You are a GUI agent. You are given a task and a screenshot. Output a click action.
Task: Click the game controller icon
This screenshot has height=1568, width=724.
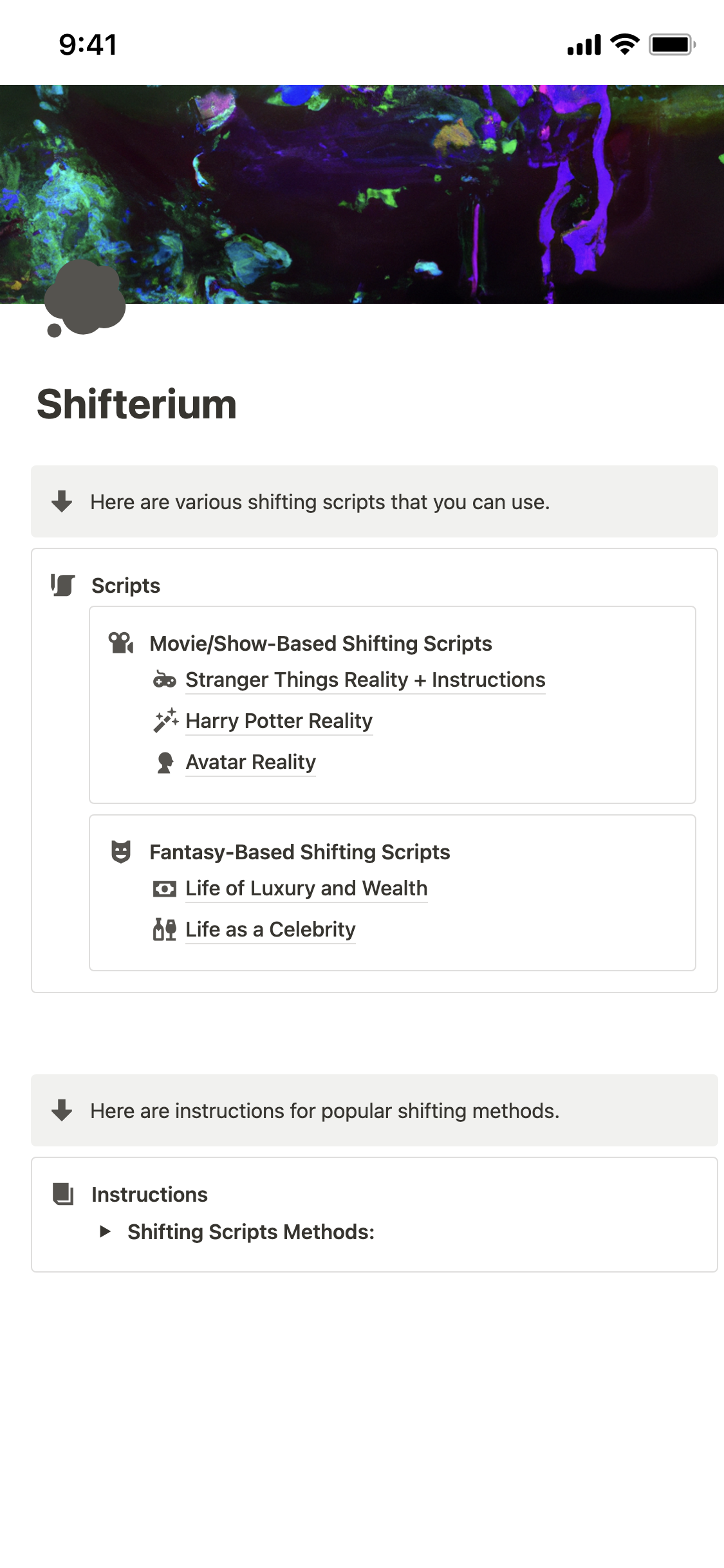click(x=165, y=680)
